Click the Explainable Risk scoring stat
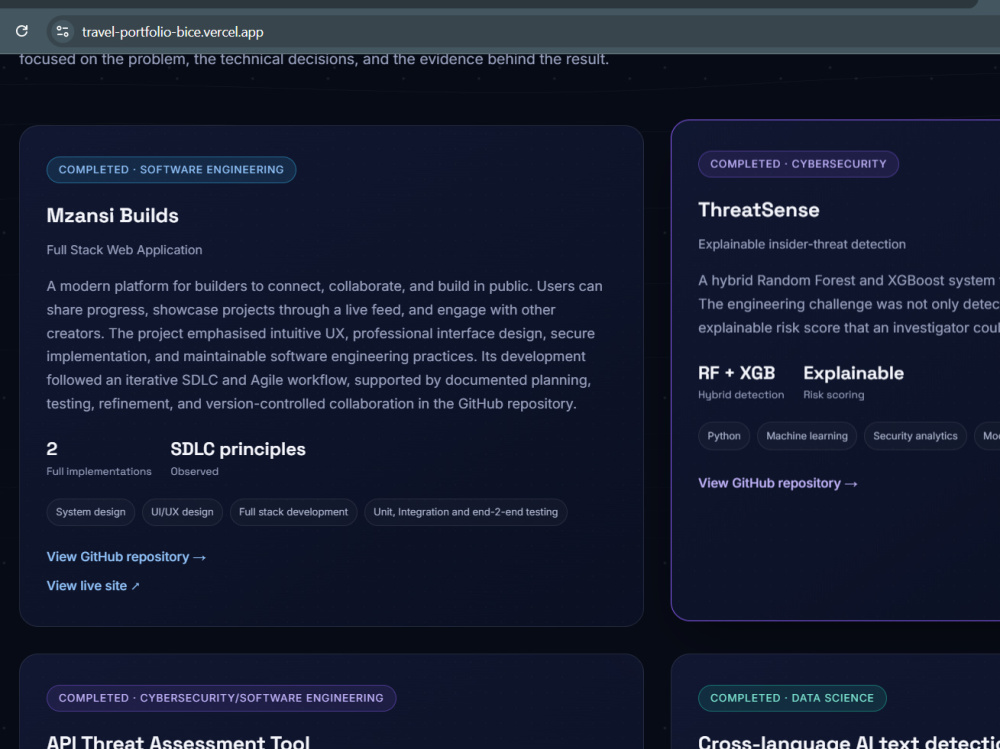This screenshot has height=749, width=1000. tap(853, 382)
